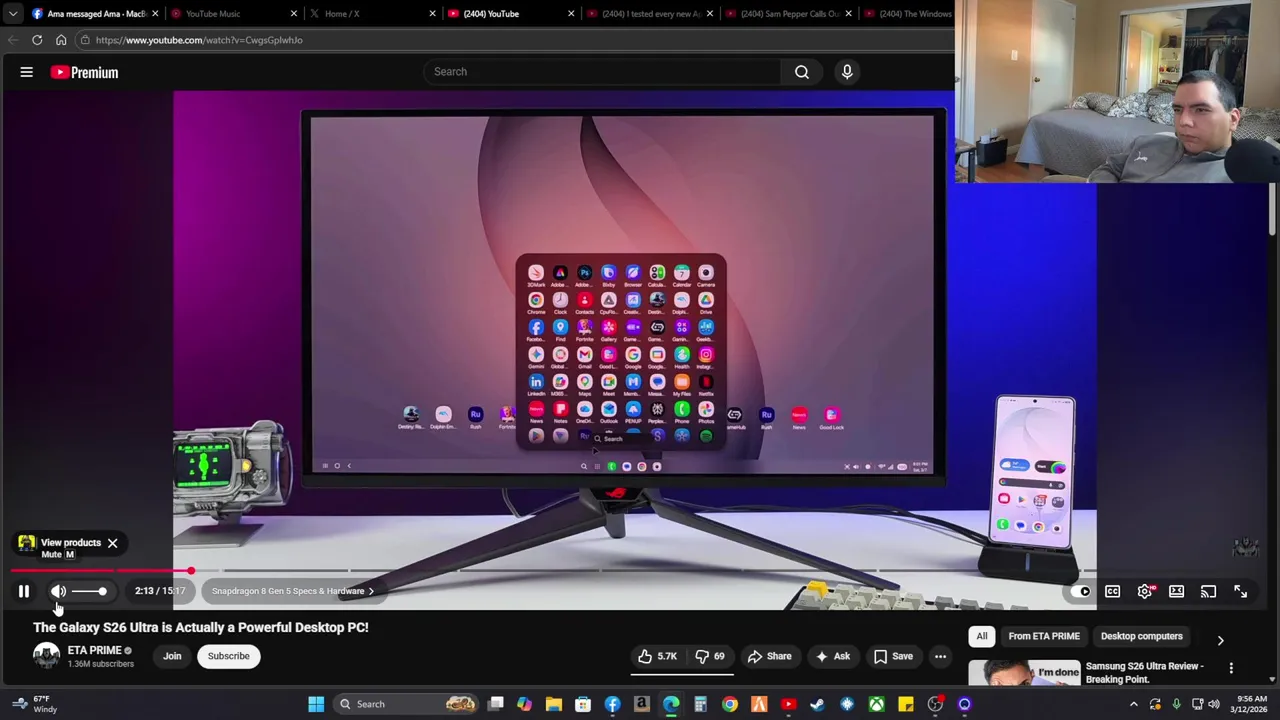Screen dimensions: 1280x720
Task: Open the browser tab list dropdown
Action: pyautogui.click(x=12, y=14)
